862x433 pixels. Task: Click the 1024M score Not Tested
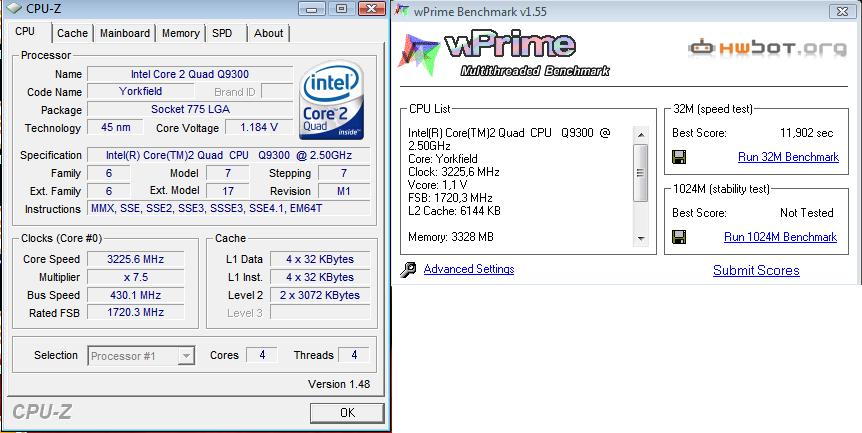[x=806, y=213]
